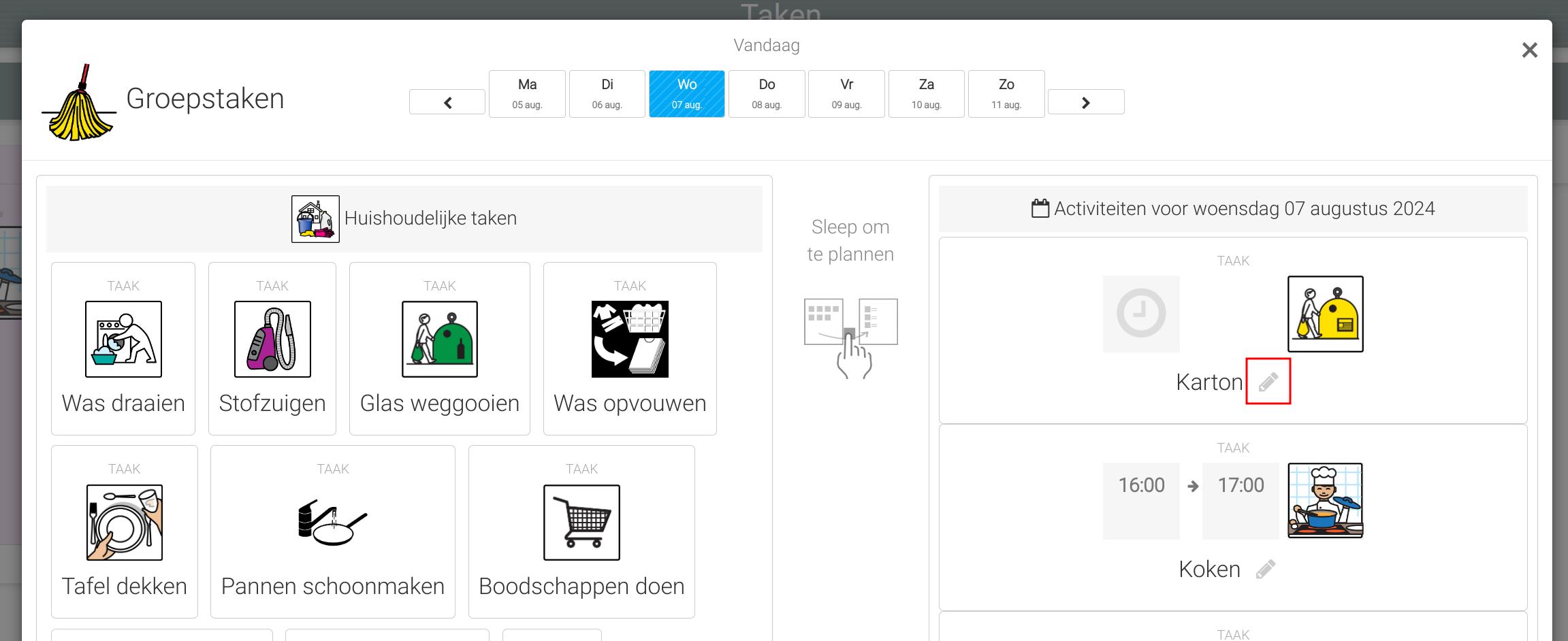Click the Tafel dekken label text

[125, 587]
